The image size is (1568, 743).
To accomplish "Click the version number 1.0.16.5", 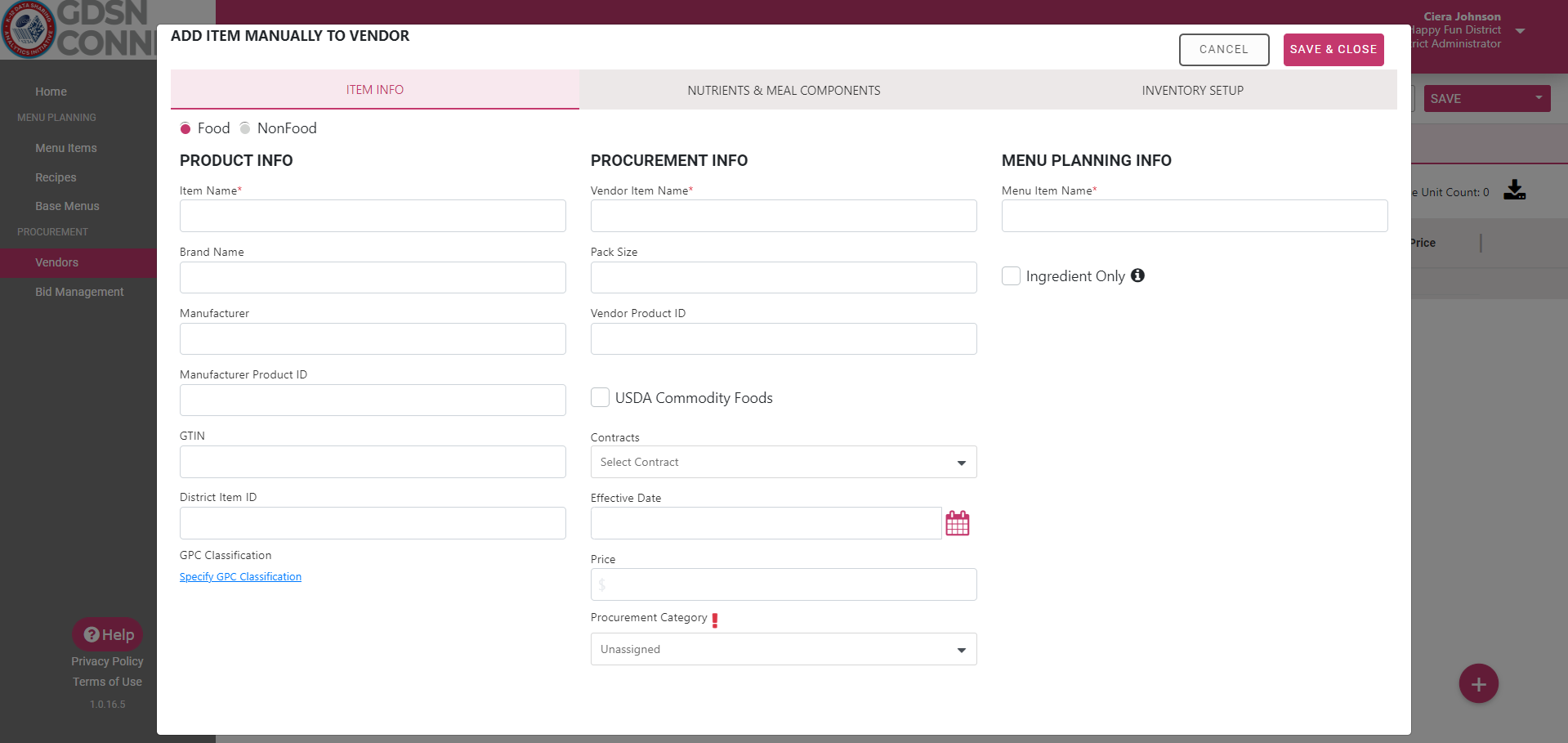I will pos(108,705).
